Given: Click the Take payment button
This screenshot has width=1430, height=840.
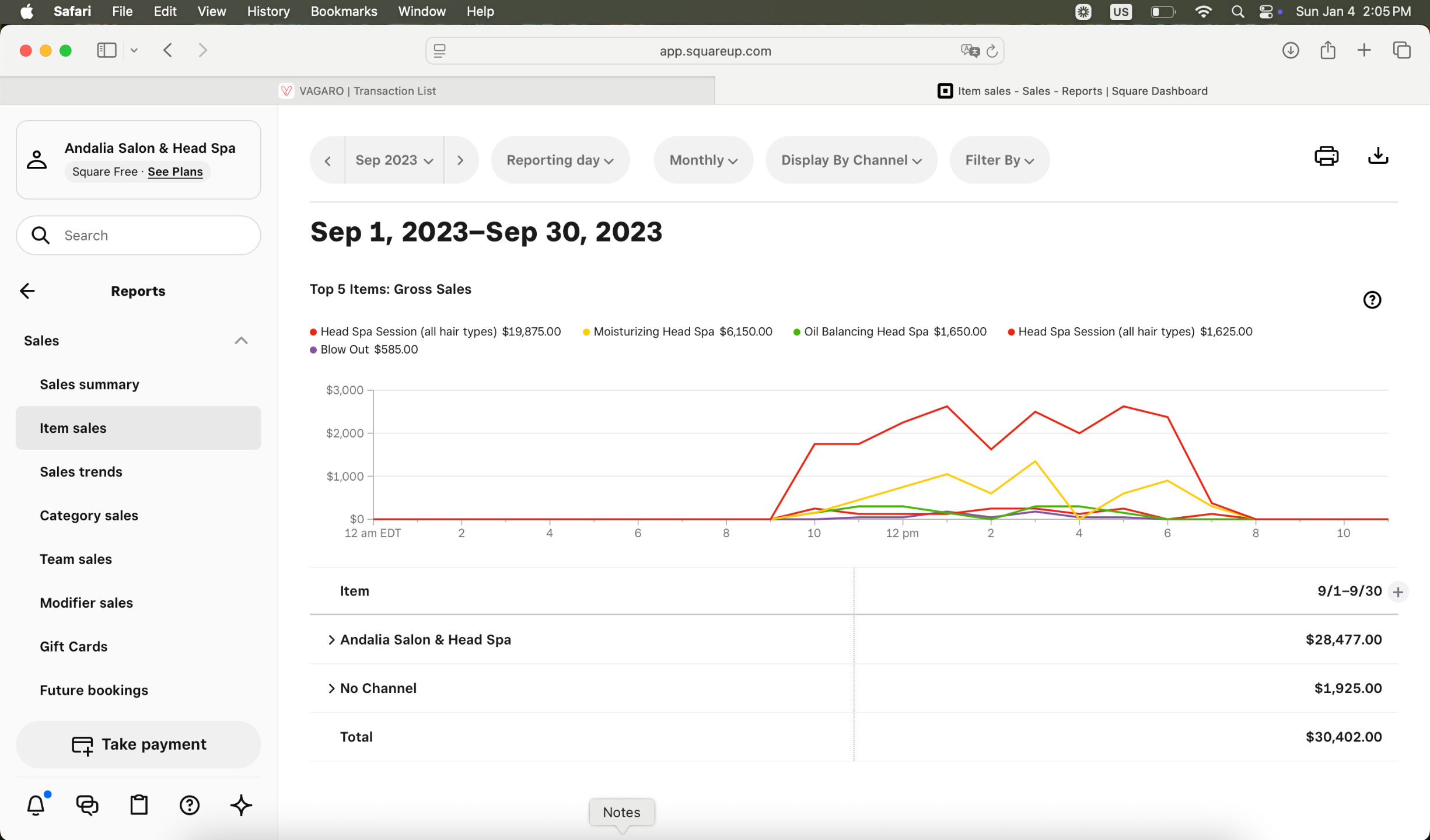Looking at the screenshot, I should (x=138, y=744).
